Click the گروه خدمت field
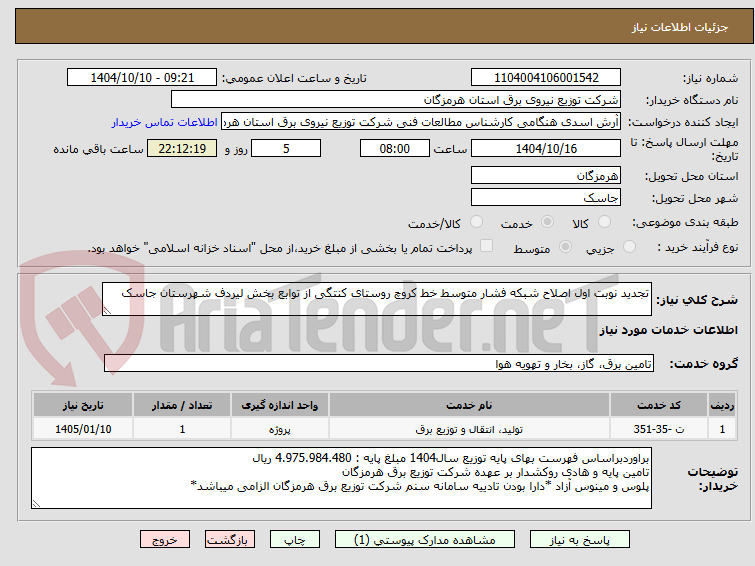 (x=379, y=364)
